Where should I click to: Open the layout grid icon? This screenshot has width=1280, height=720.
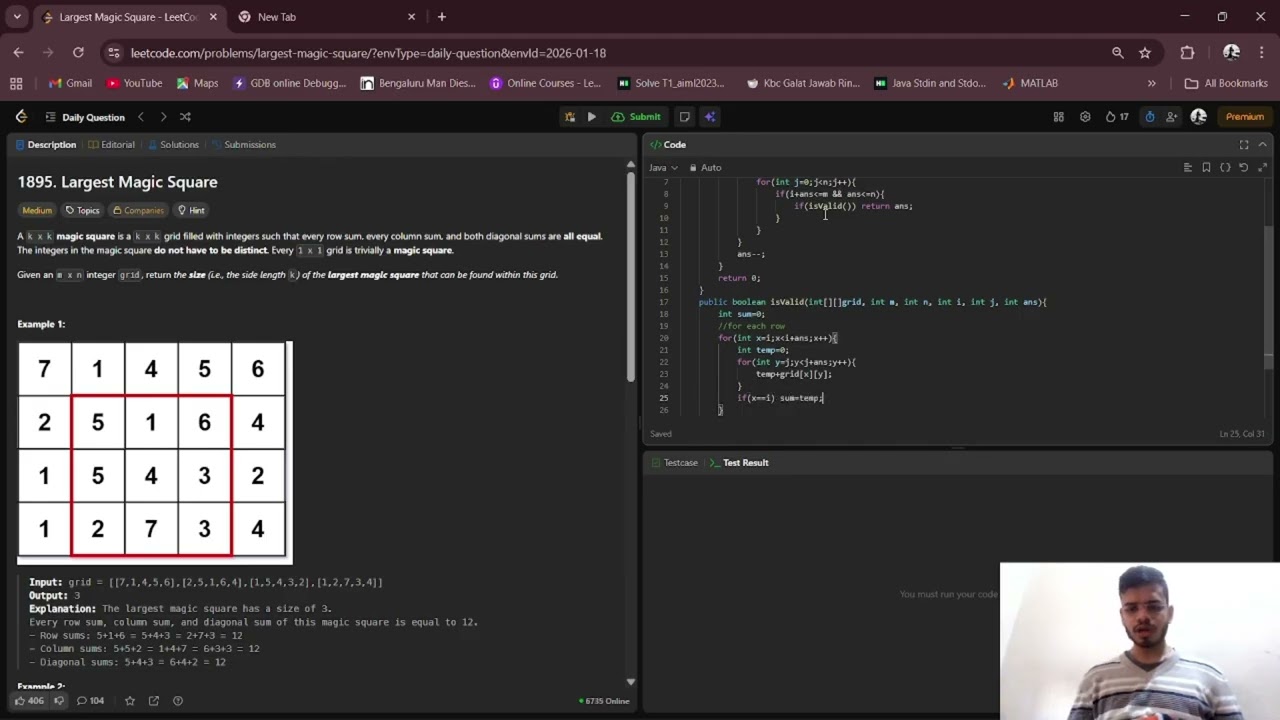[1058, 117]
